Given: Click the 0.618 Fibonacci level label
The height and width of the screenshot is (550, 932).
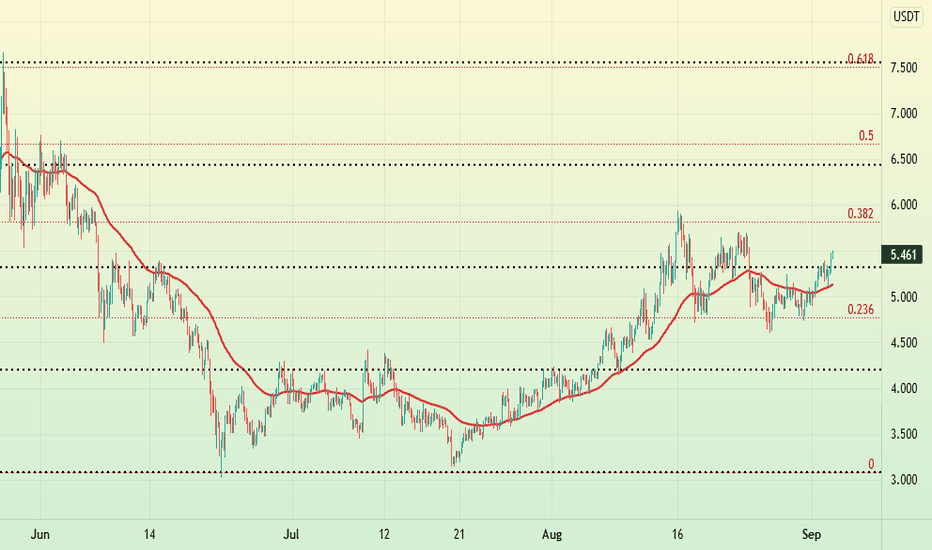Looking at the screenshot, I should click(861, 58).
